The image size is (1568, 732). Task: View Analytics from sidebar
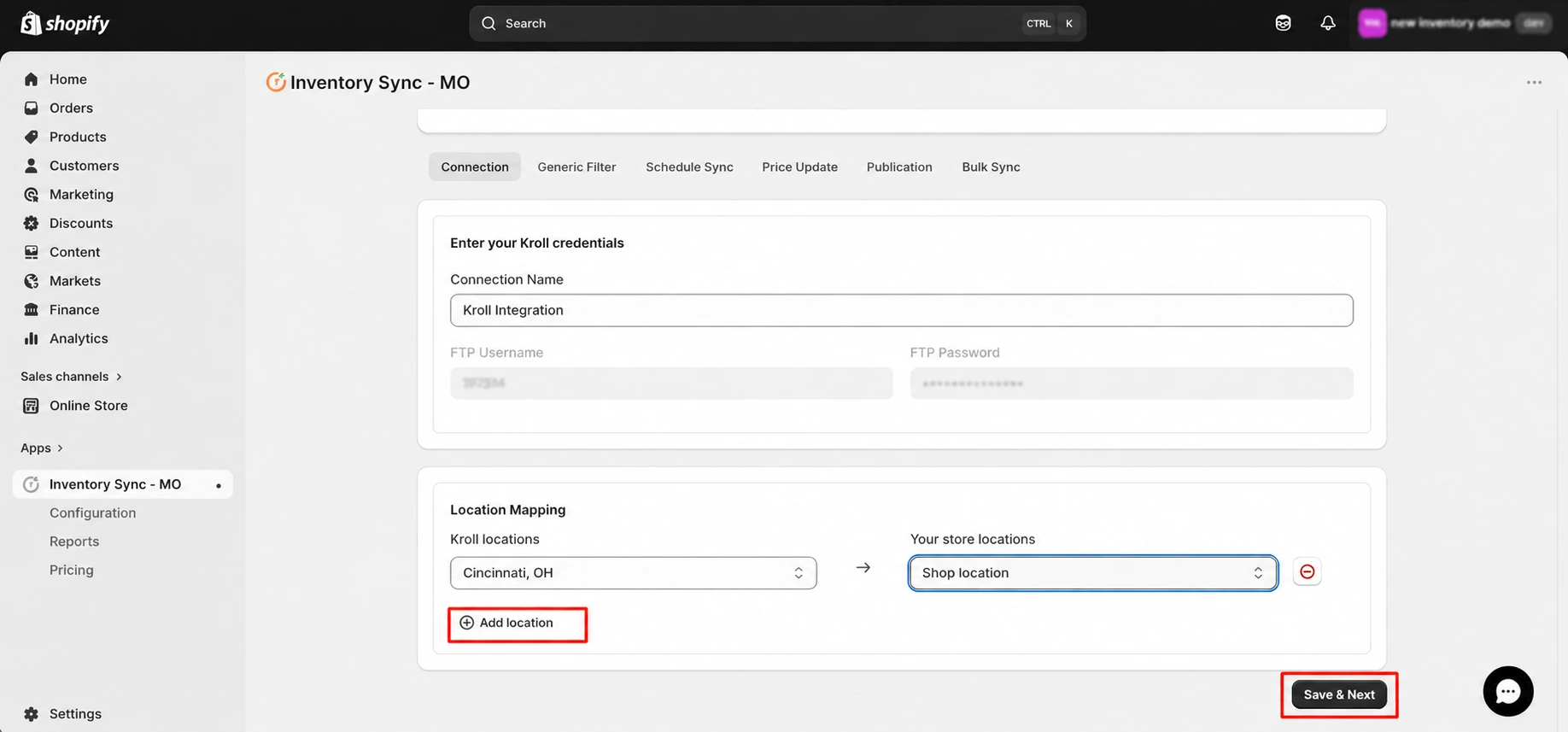click(x=79, y=338)
